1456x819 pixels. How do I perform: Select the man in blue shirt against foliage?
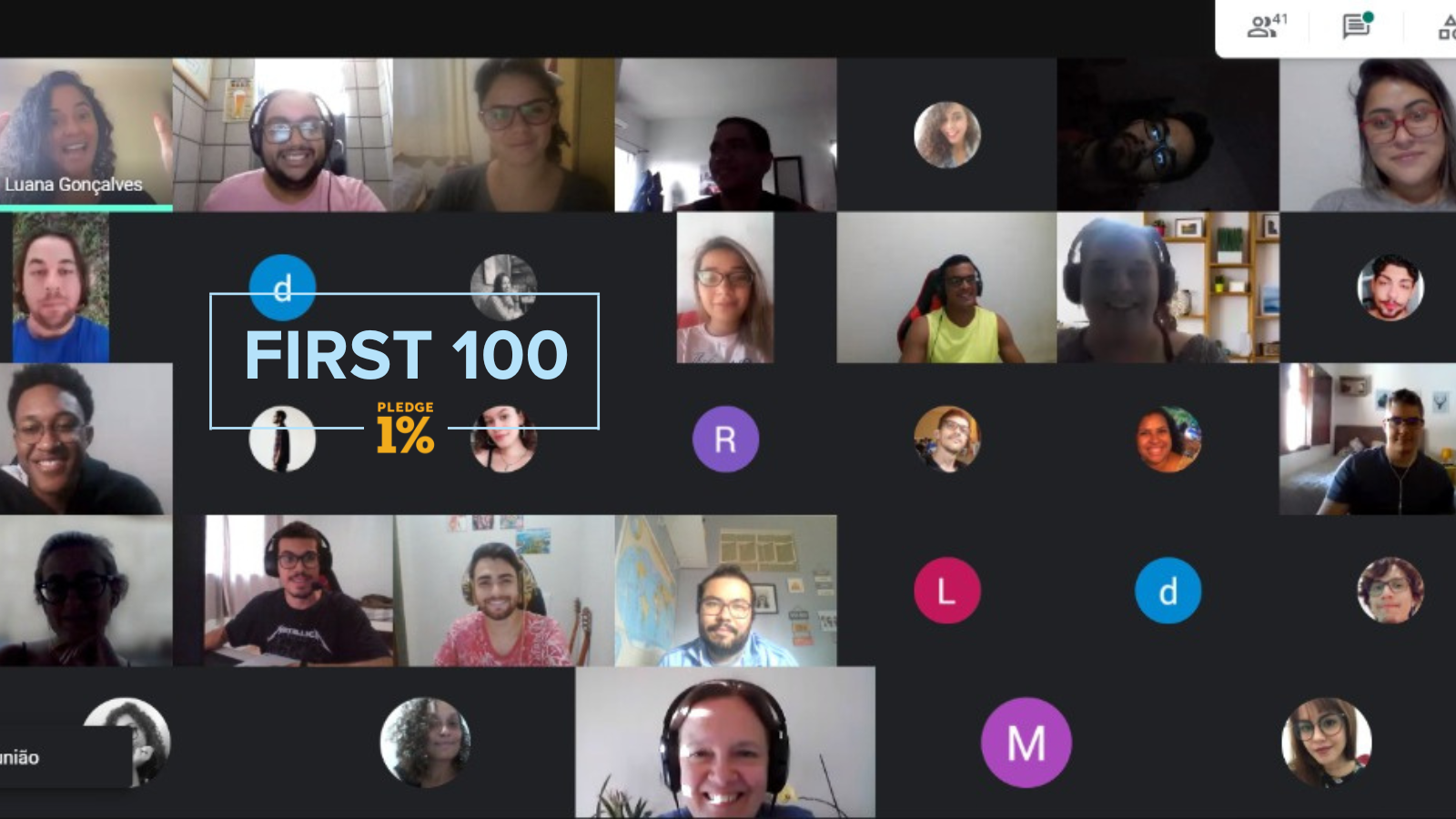click(x=61, y=288)
